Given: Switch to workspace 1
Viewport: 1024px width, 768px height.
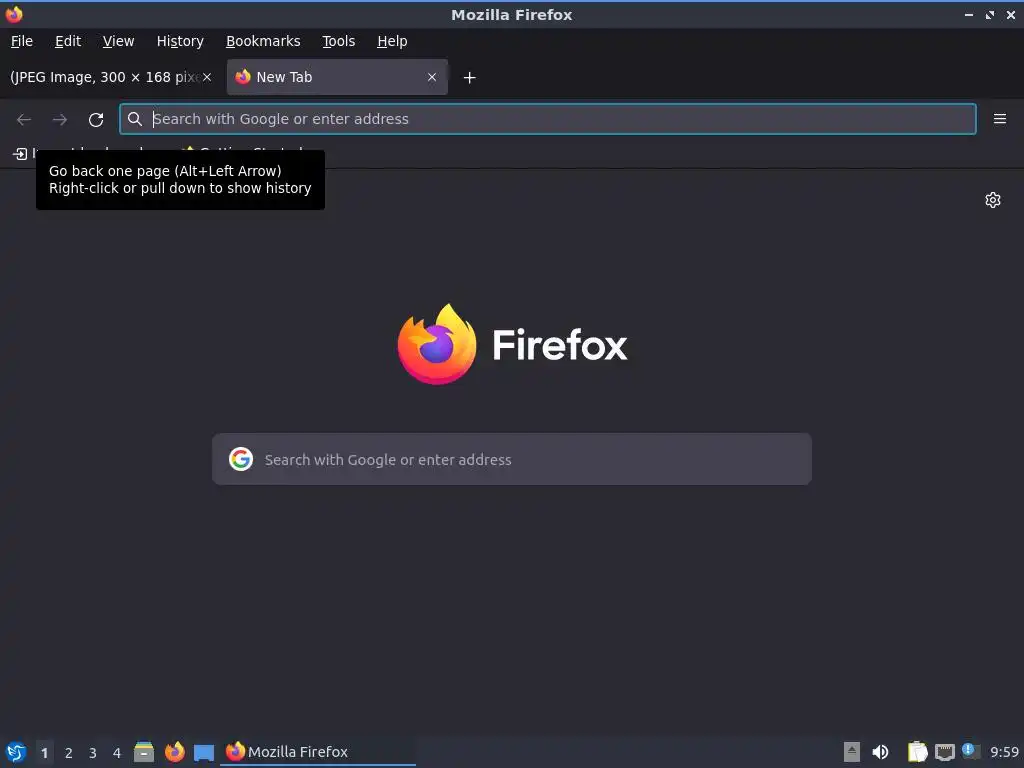Looking at the screenshot, I should (x=44, y=753).
